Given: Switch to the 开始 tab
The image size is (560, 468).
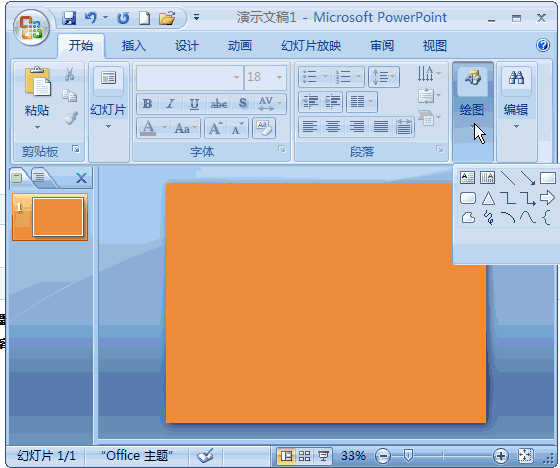Looking at the screenshot, I should 81,46.
